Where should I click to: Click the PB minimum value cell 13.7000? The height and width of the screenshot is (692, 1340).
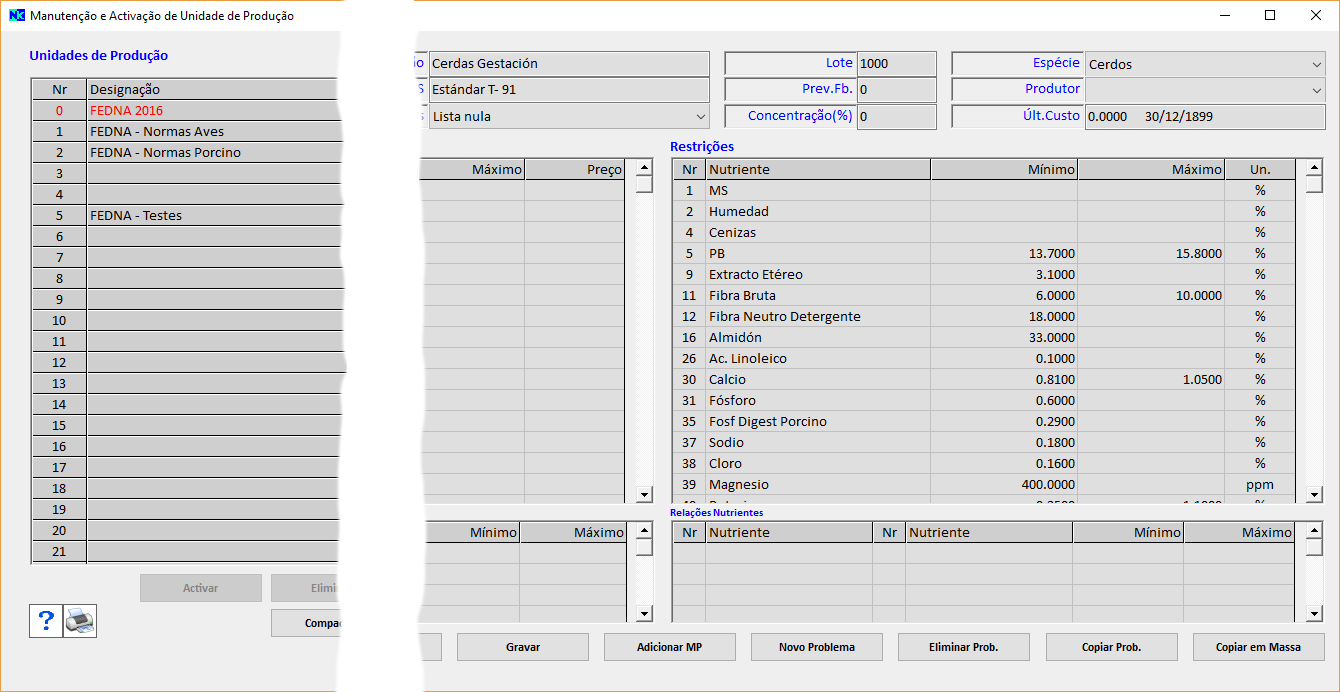[1003, 254]
